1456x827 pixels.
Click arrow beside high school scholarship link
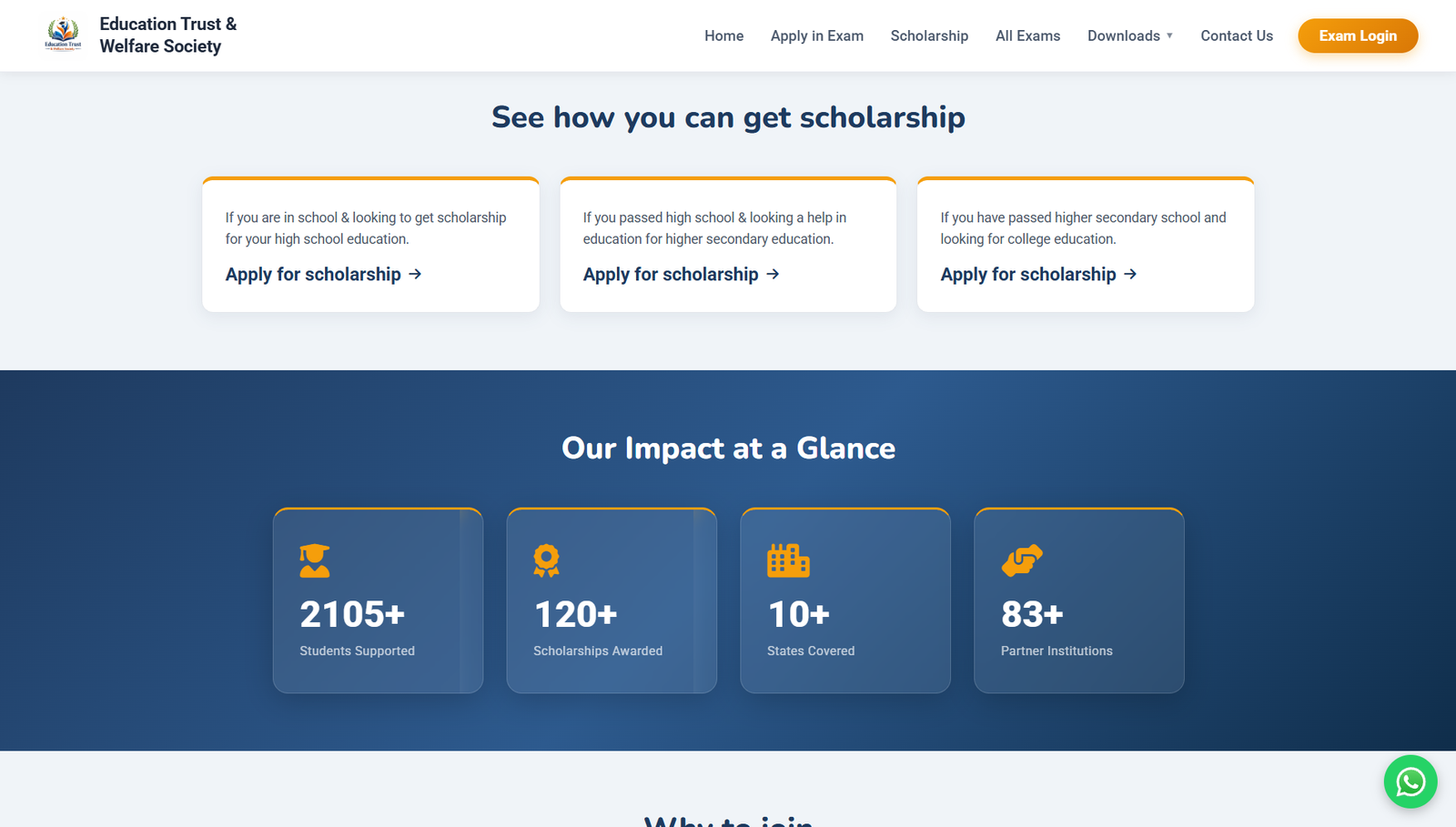(x=415, y=274)
